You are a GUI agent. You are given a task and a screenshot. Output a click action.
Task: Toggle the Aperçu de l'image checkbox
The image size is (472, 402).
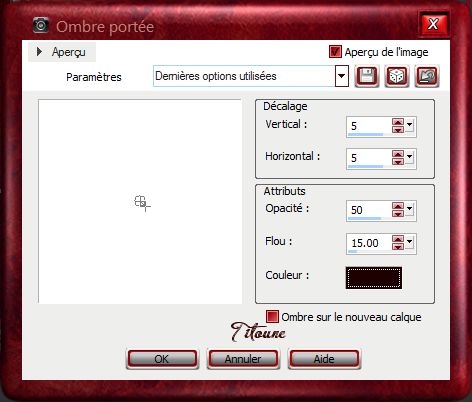(335, 52)
